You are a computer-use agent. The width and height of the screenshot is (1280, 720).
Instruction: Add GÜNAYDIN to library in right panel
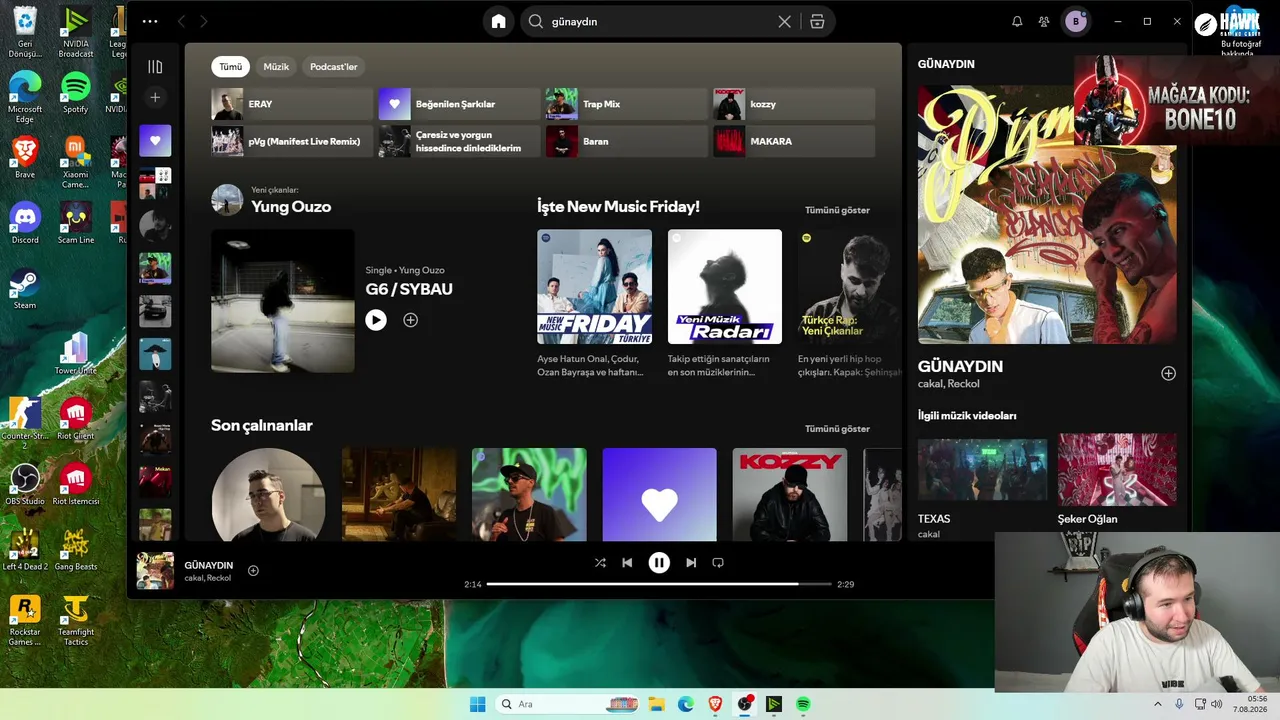(x=1168, y=373)
